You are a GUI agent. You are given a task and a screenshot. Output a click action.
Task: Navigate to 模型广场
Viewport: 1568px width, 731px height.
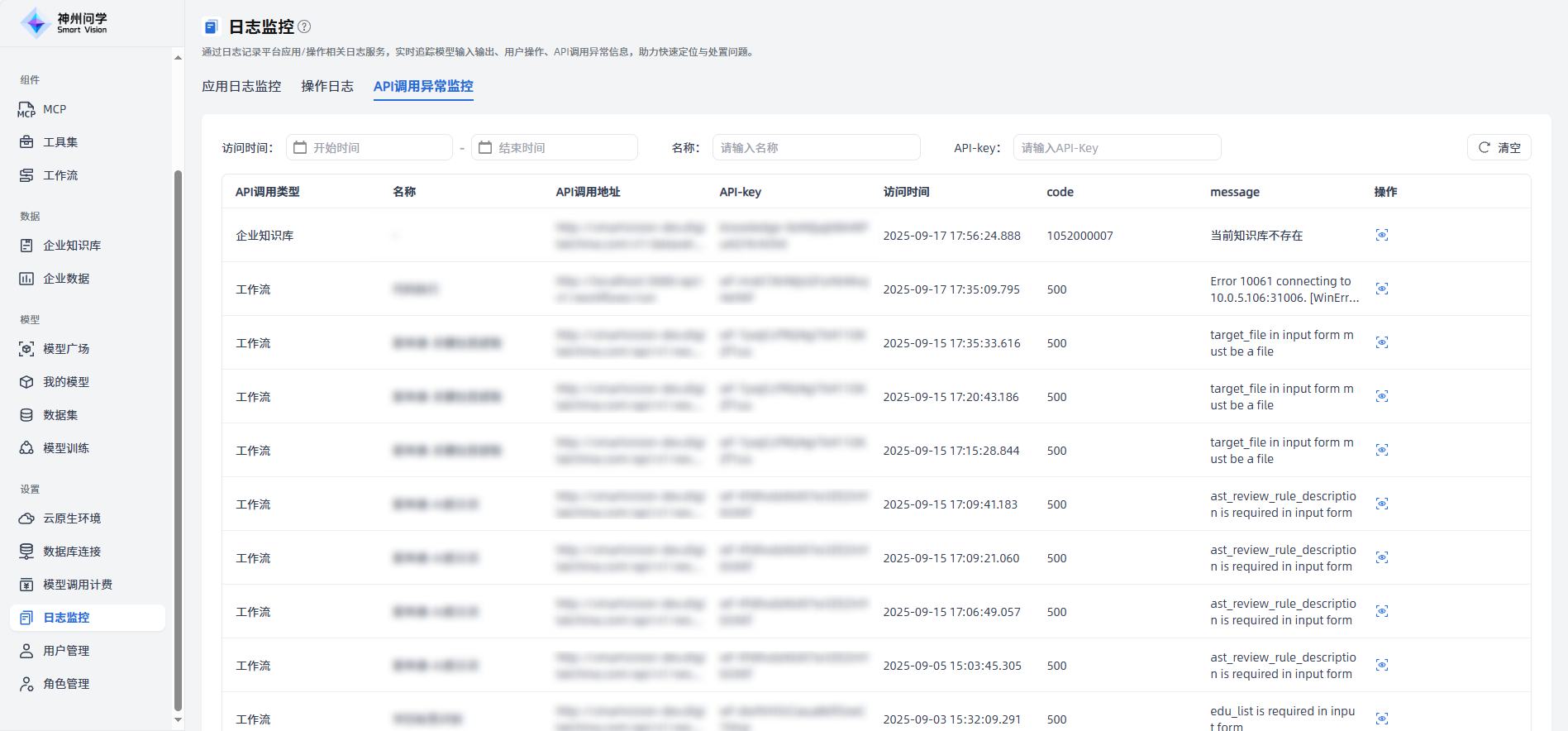(x=65, y=349)
